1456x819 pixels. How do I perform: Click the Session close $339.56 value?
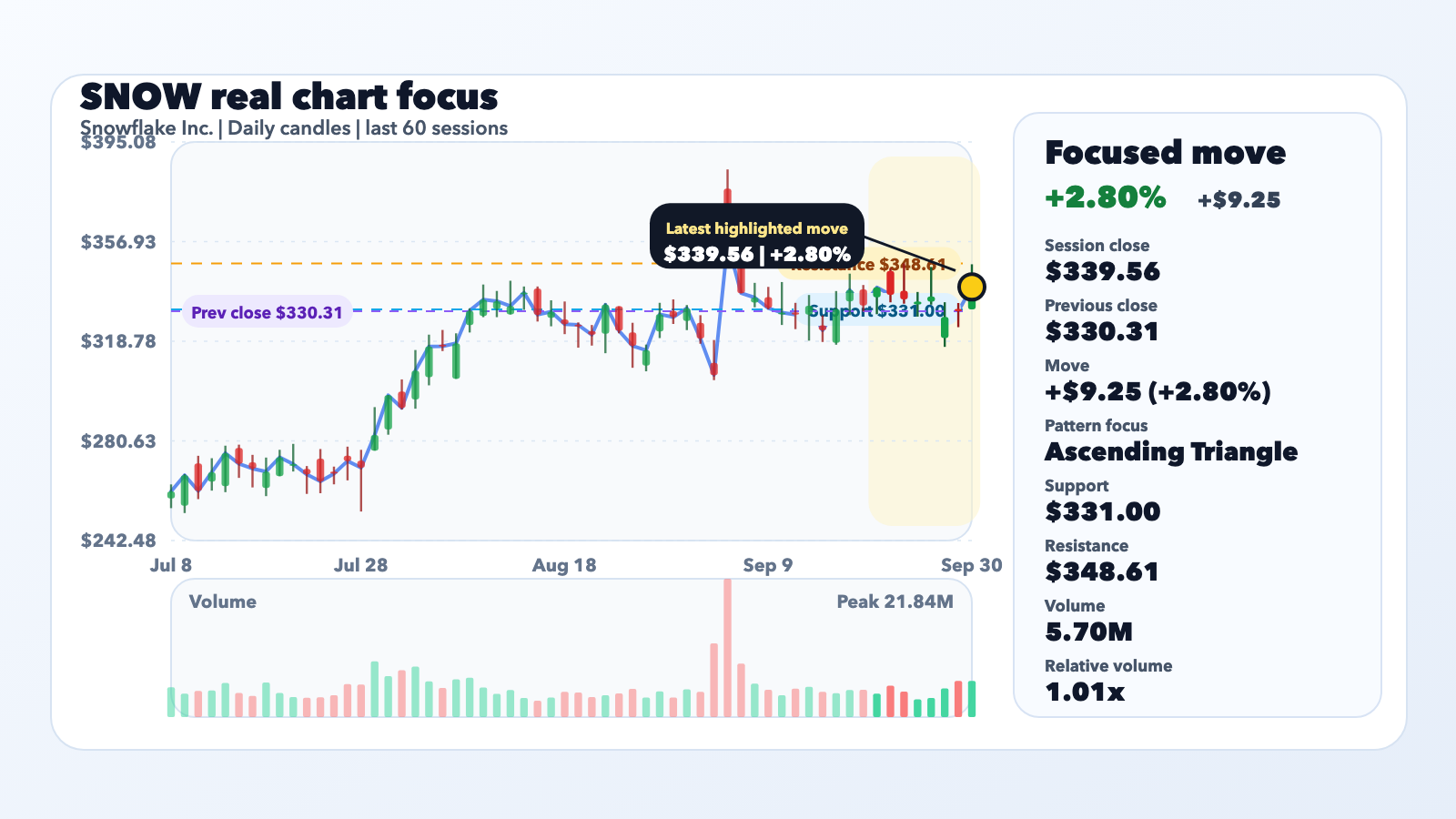1102,271
